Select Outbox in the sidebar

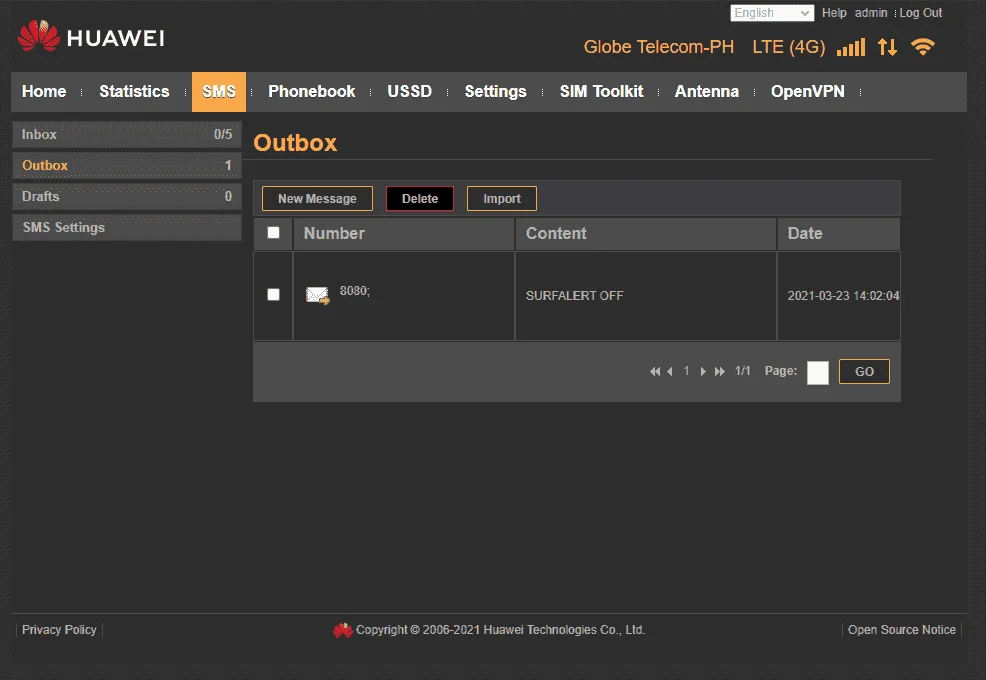point(127,165)
